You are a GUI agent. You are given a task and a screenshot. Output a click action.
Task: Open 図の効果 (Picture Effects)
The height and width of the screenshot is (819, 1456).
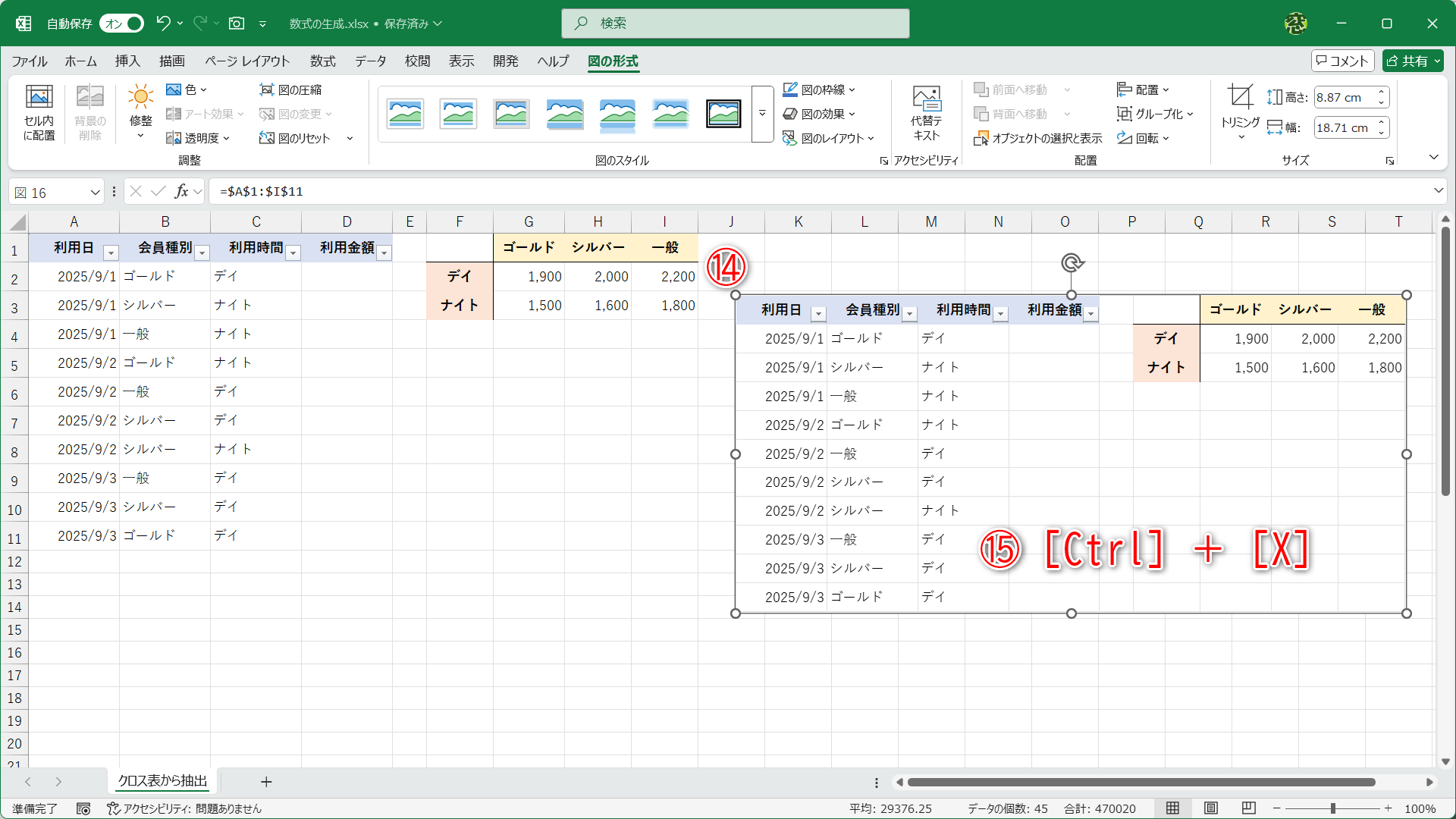tap(821, 114)
